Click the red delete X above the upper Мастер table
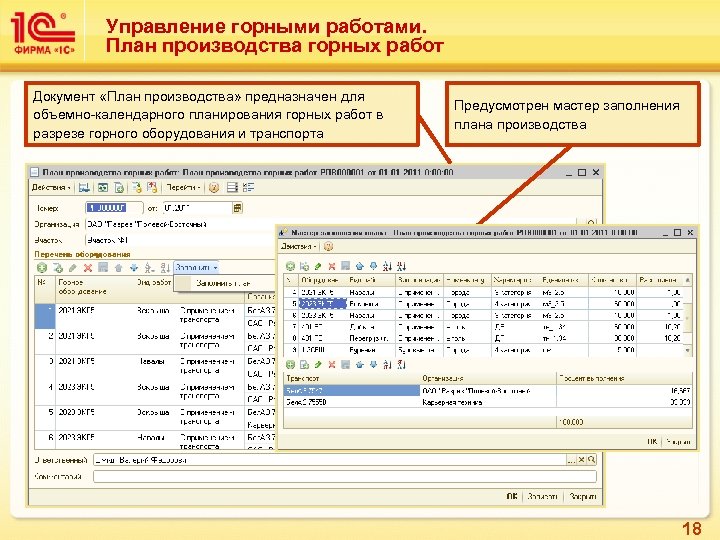Image resolution: width=720 pixels, height=540 pixels. tap(332, 266)
